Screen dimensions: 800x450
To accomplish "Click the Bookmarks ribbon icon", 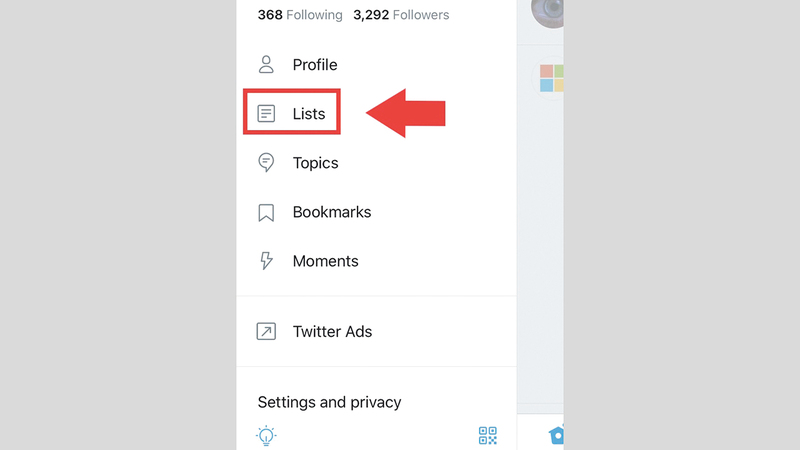I will pyautogui.click(x=266, y=212).
